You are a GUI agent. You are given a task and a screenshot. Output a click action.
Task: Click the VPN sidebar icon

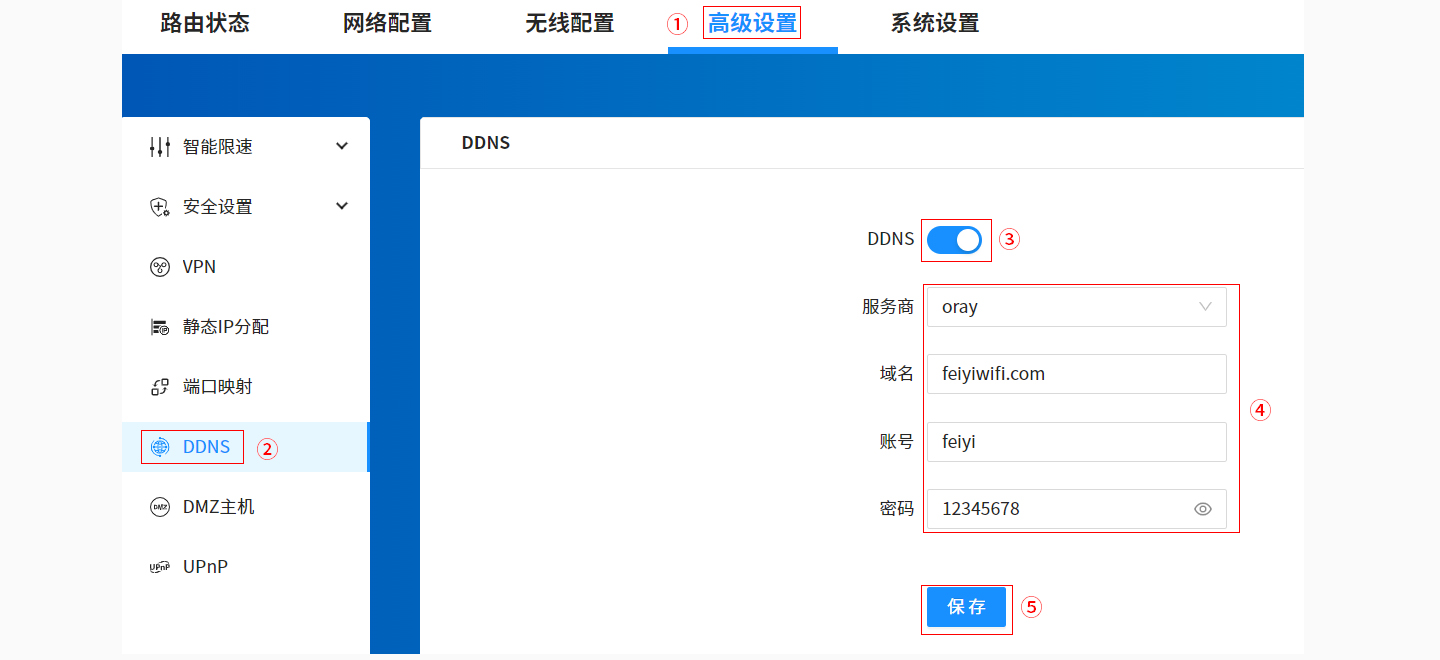(x=159, y=267)
